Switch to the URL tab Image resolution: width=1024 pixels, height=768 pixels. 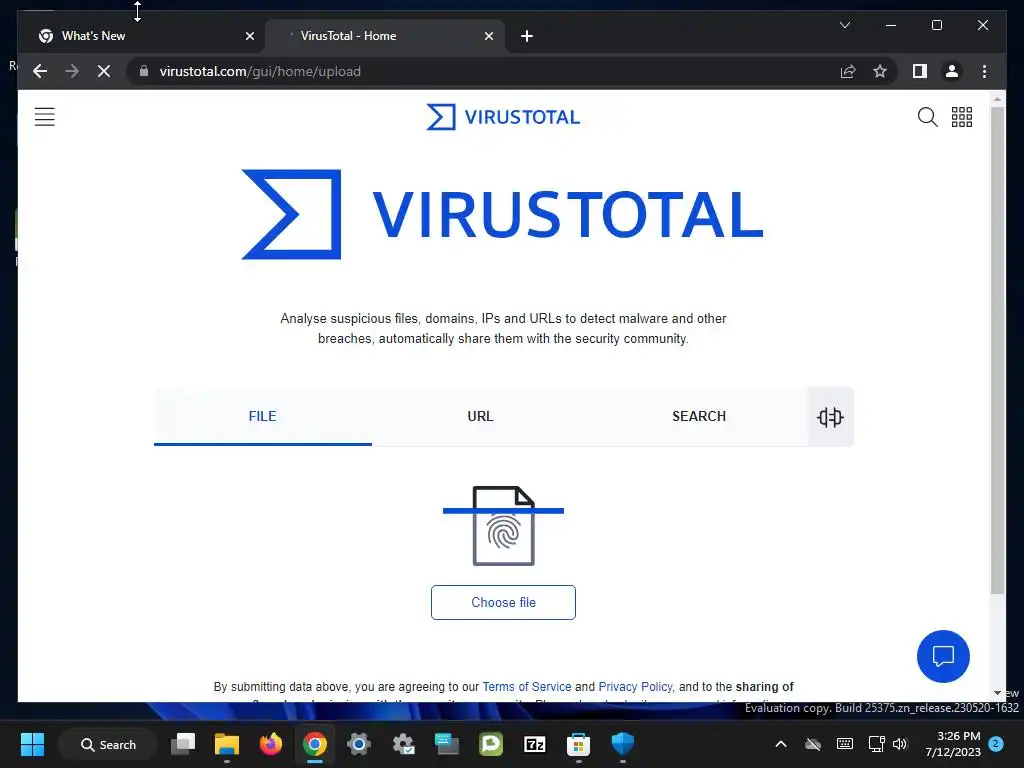click(481, 417)
